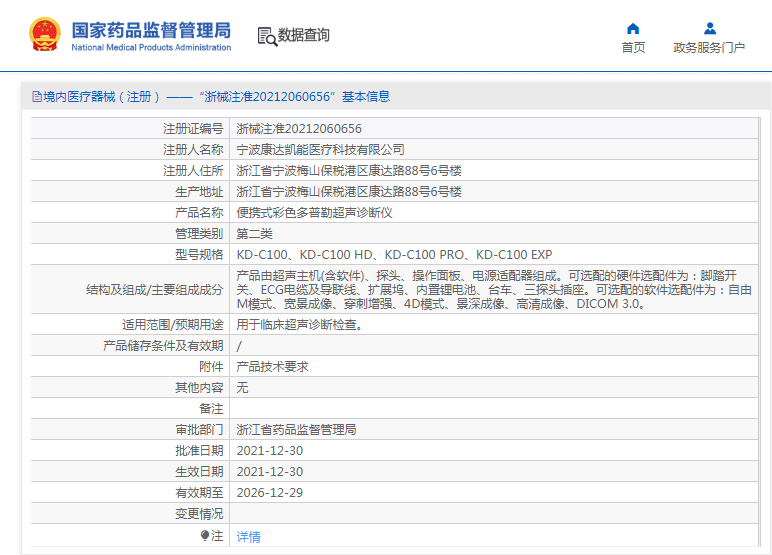This screenshot has height=555, width=772.
Task: Open the 数据查询 search icon
Action: [267, 36]
